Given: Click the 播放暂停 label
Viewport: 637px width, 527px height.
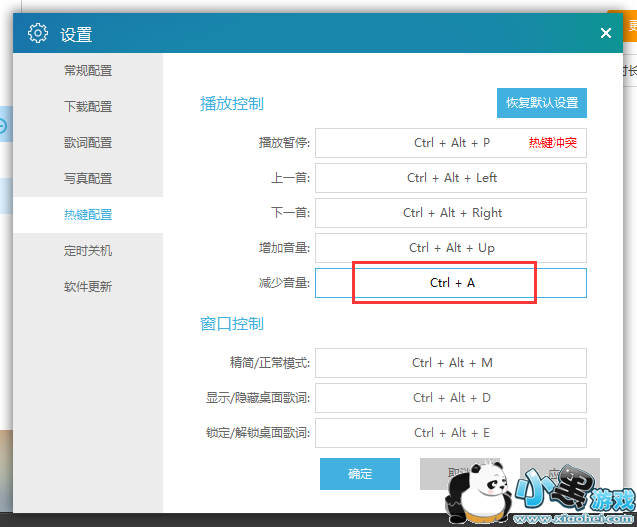Looking at the screenshot, I should (284, 143).
